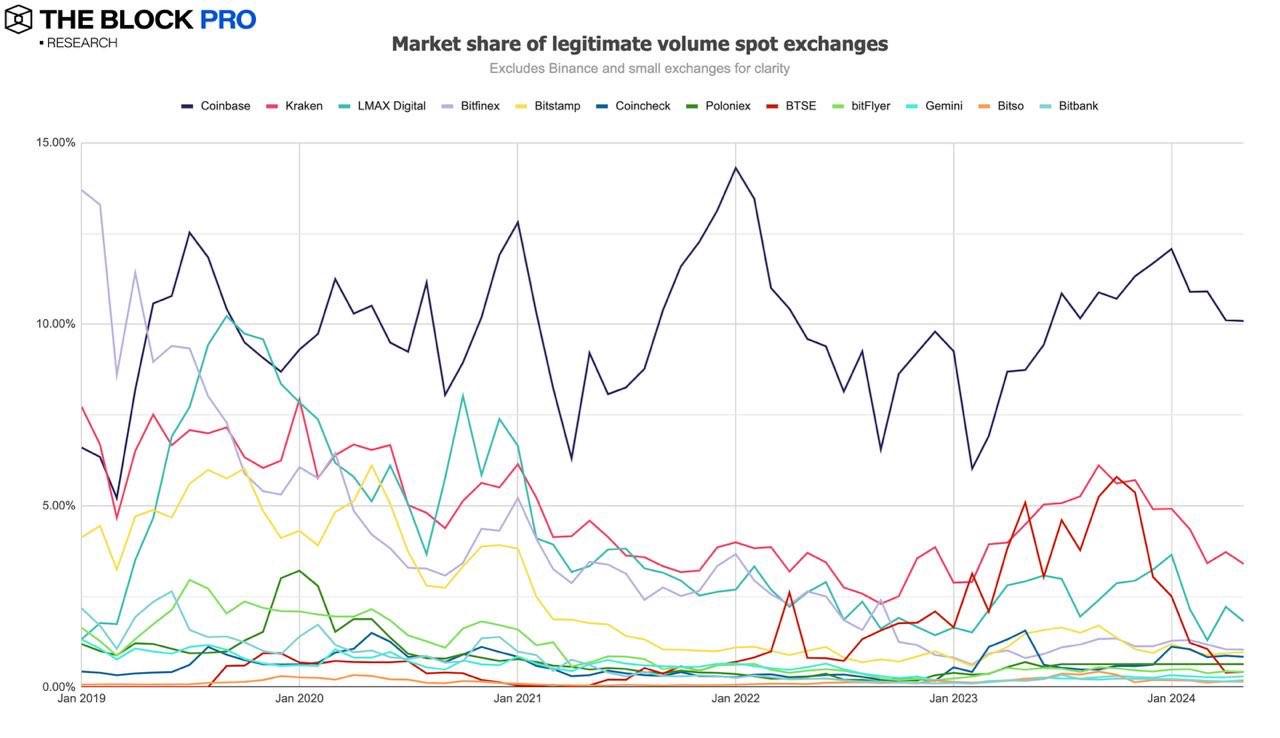Image resolution: width=1280 pixels, height=738 pixels.
Task: Toggle bitFlyer legend entry
Action: click(870, 106)
